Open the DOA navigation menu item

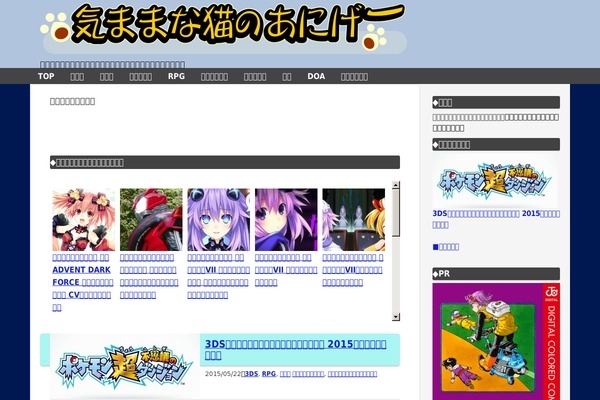(x=316, y=76)
